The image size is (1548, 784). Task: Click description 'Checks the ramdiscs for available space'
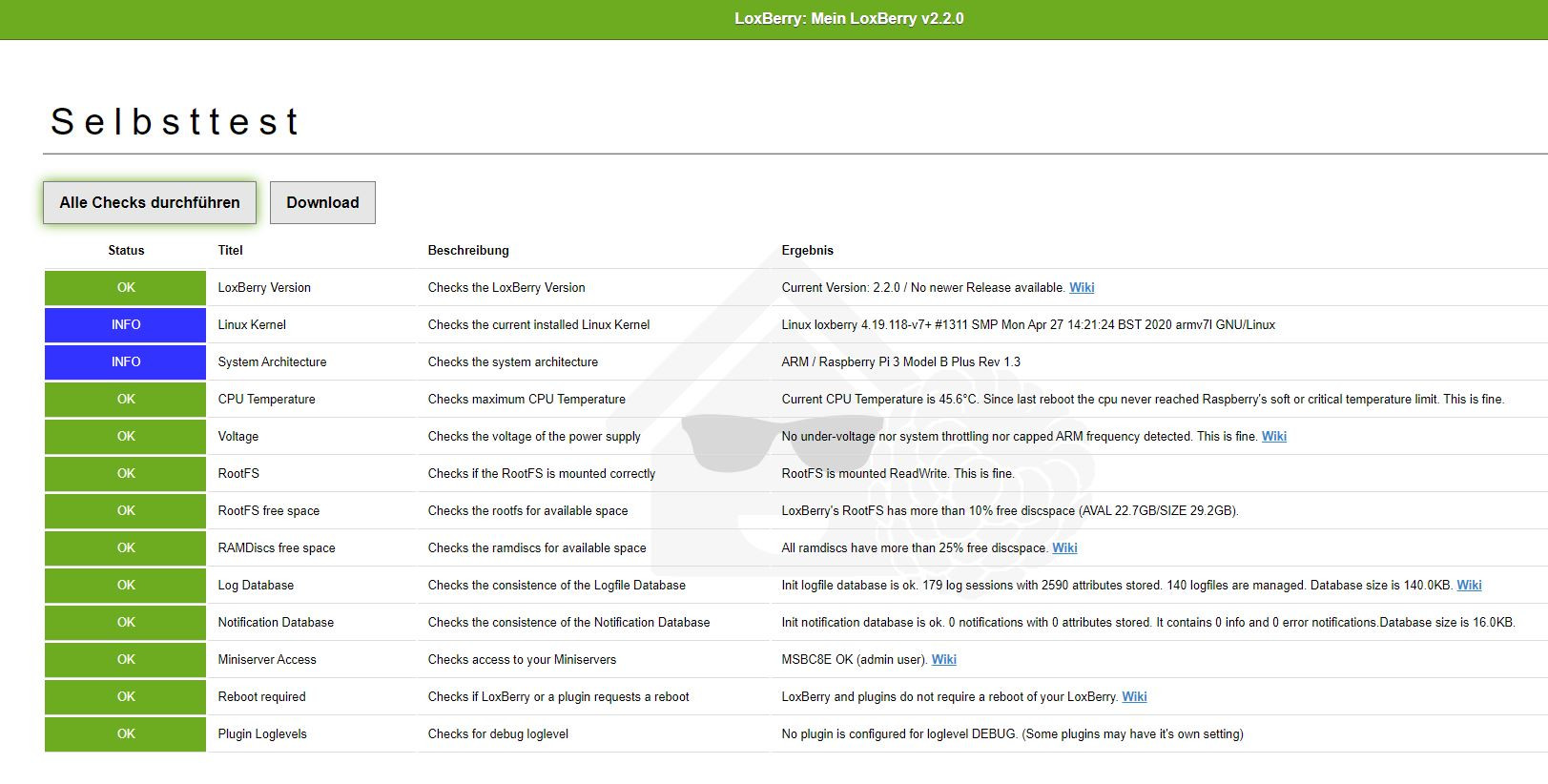point(537,547)
